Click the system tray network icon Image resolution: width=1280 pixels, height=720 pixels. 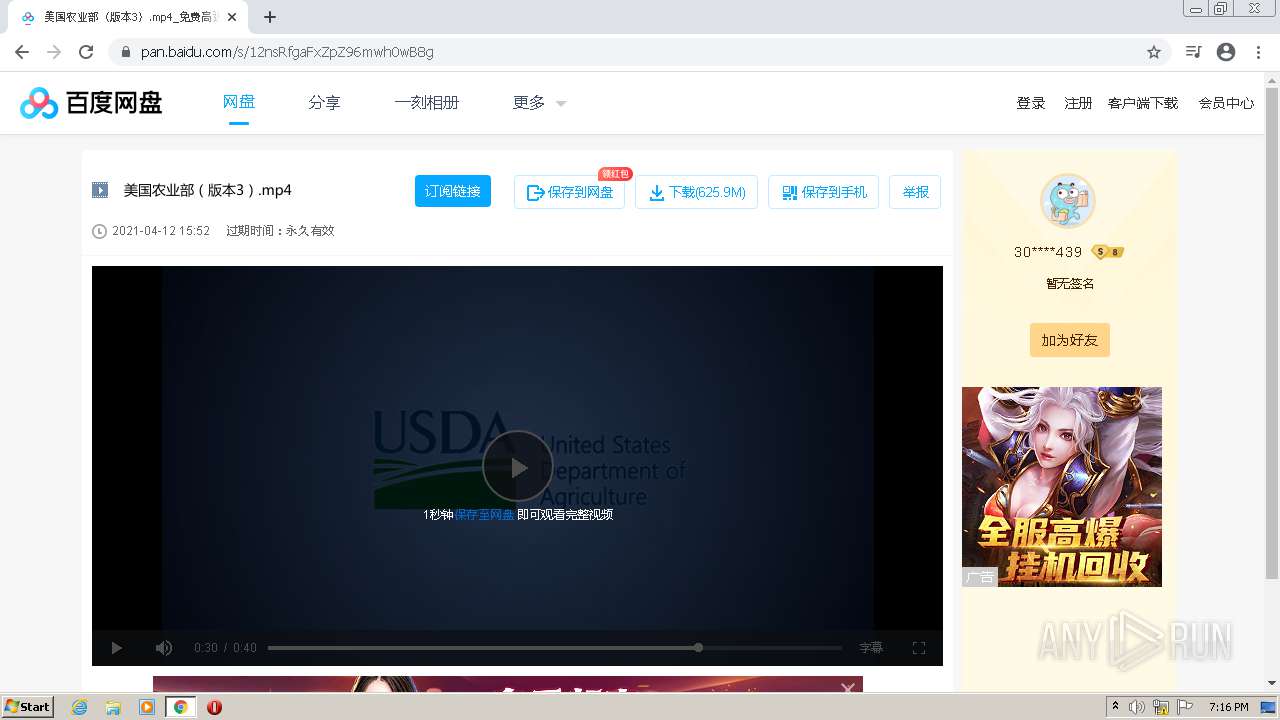click(x=1161, y=707)
